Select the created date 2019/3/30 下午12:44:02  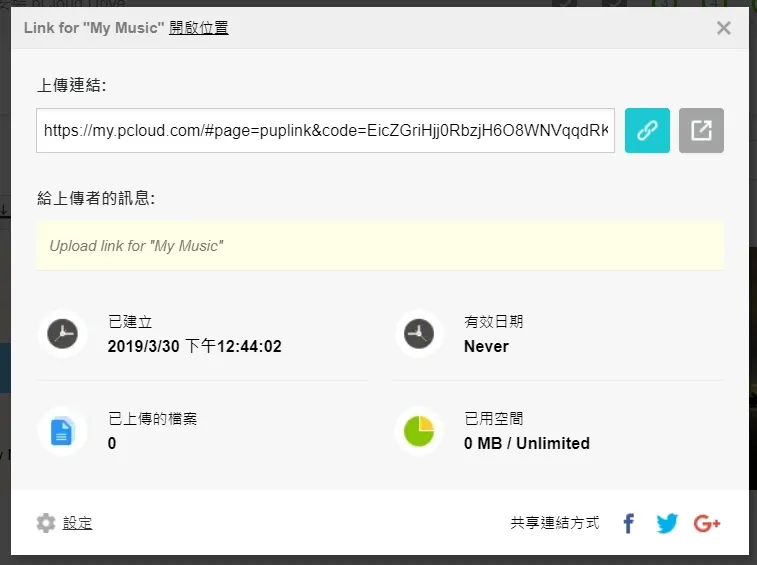tap(195, 346)
